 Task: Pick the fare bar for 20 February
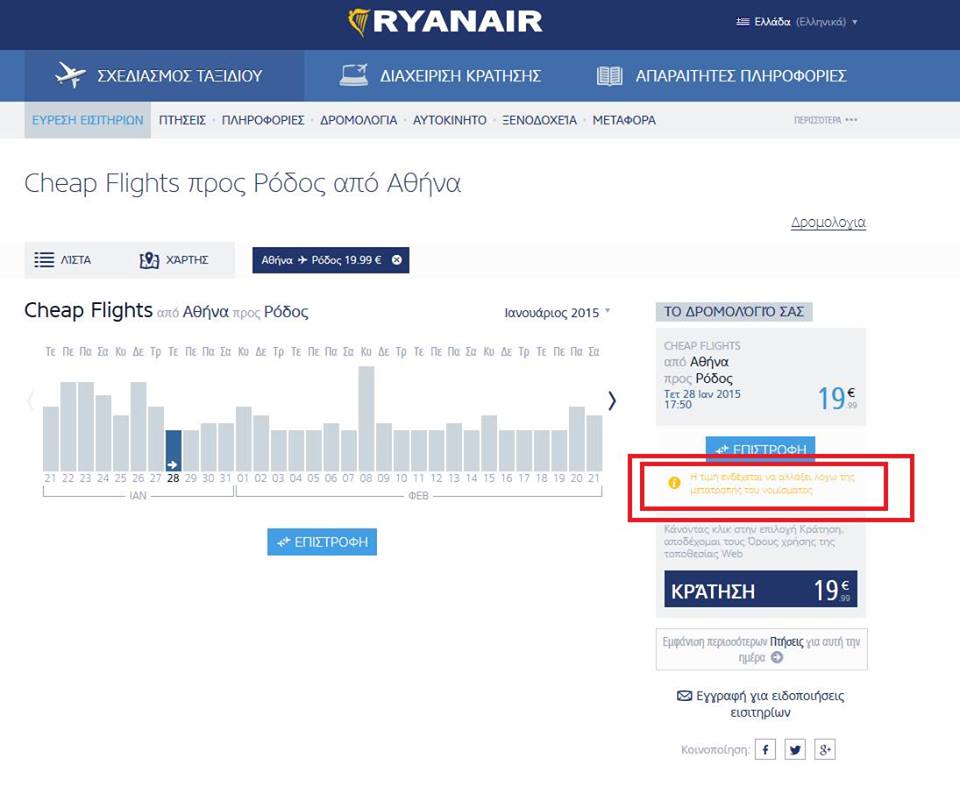tap(577, 438)
